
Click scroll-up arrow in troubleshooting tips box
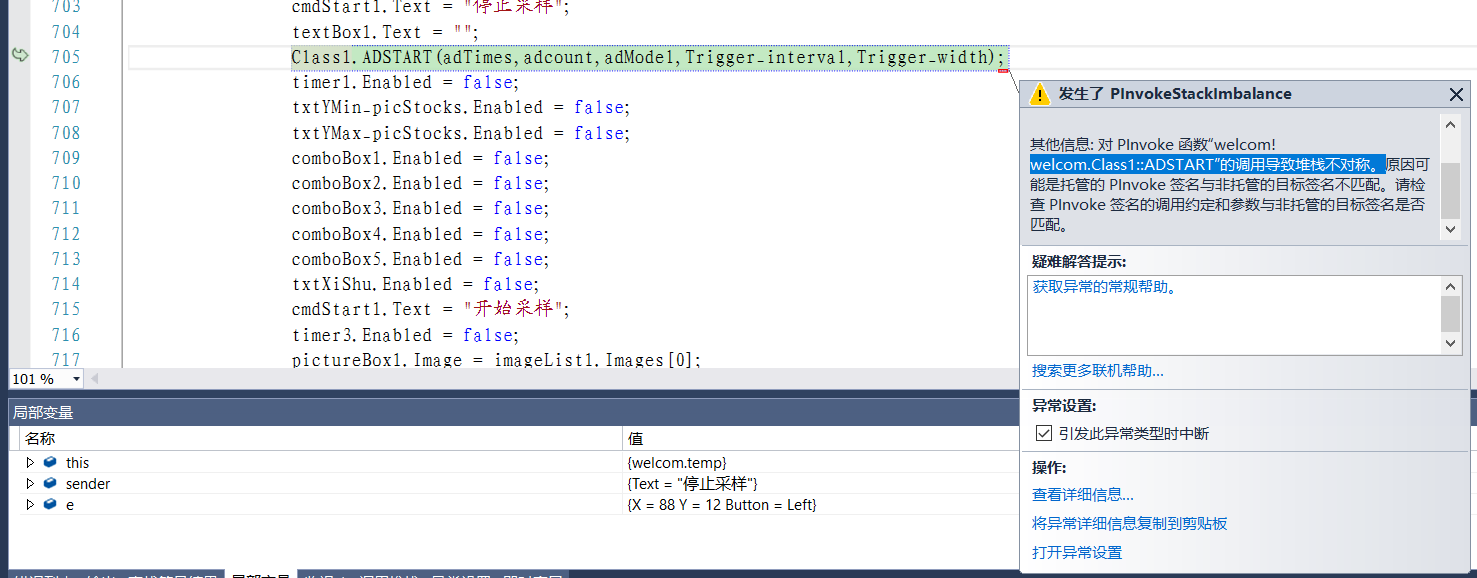pyautogui.click(x=1450, y=287)
